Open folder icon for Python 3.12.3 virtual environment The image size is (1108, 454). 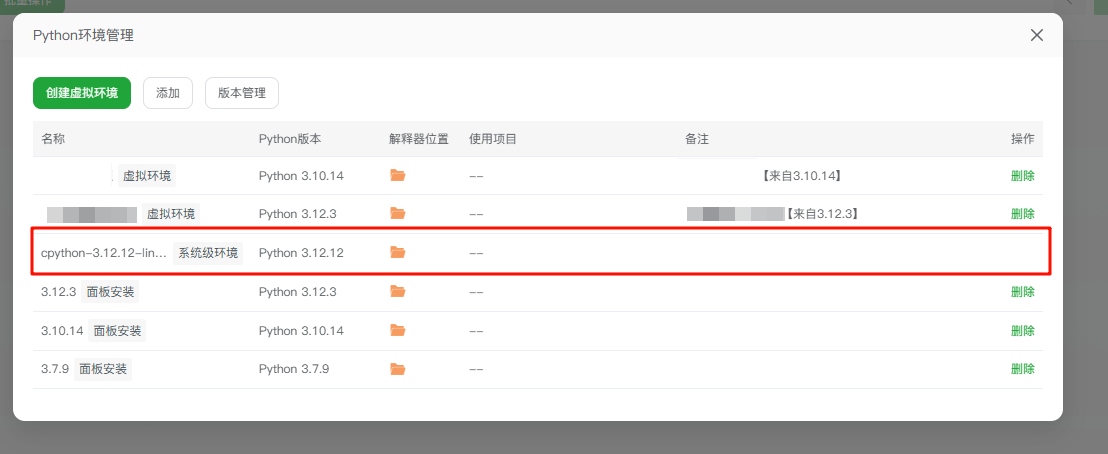point(397,214)
